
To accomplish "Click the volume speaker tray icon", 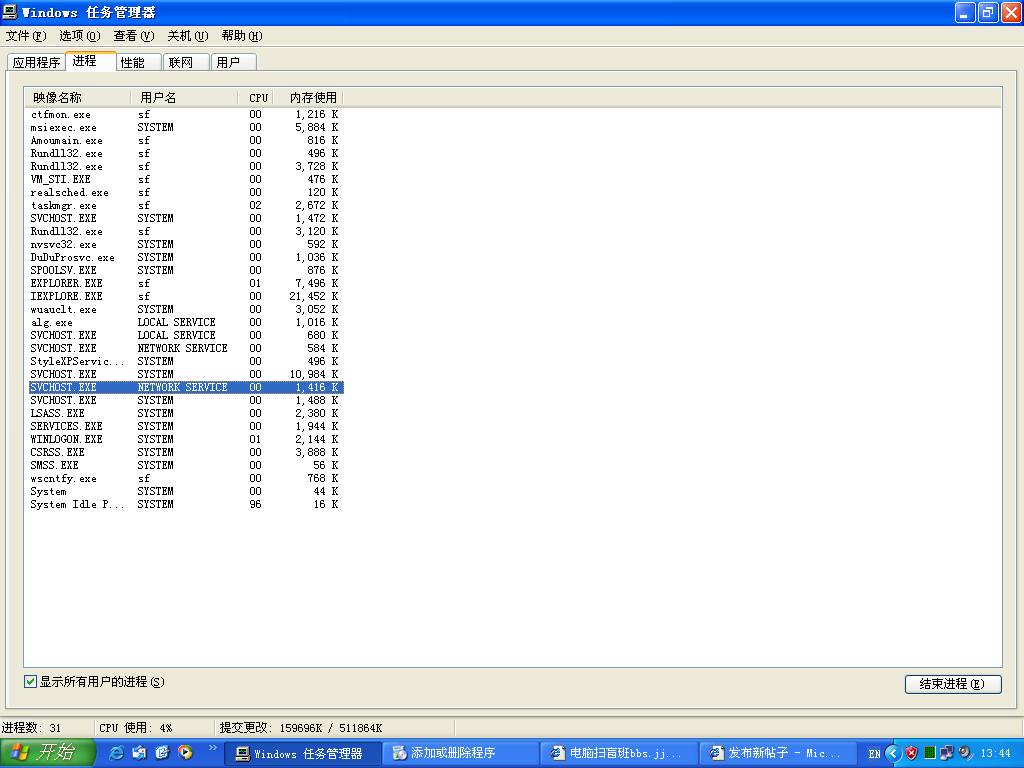I will pos(965,753).
